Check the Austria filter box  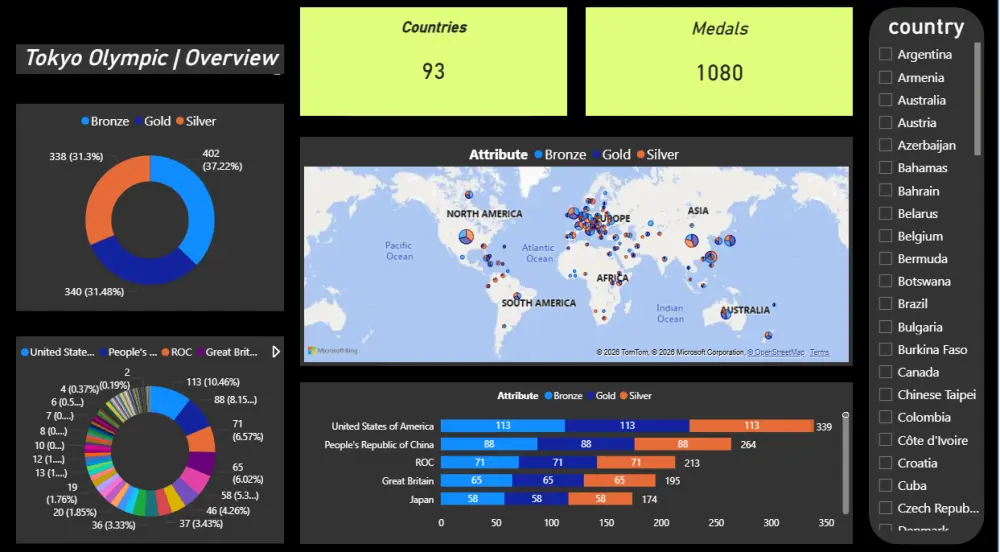(885, 122)
